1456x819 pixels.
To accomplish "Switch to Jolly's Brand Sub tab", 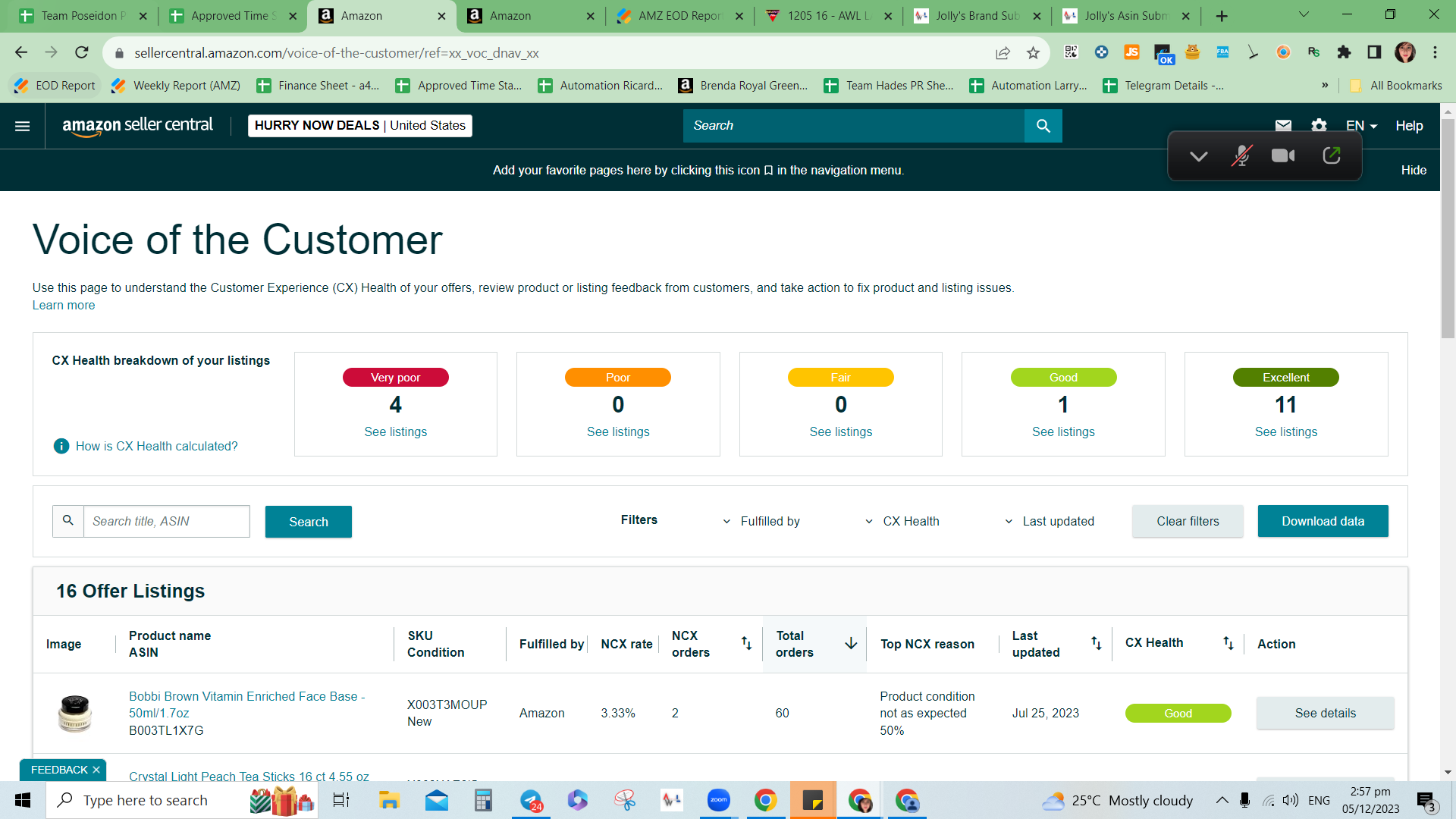I will 977,15.
